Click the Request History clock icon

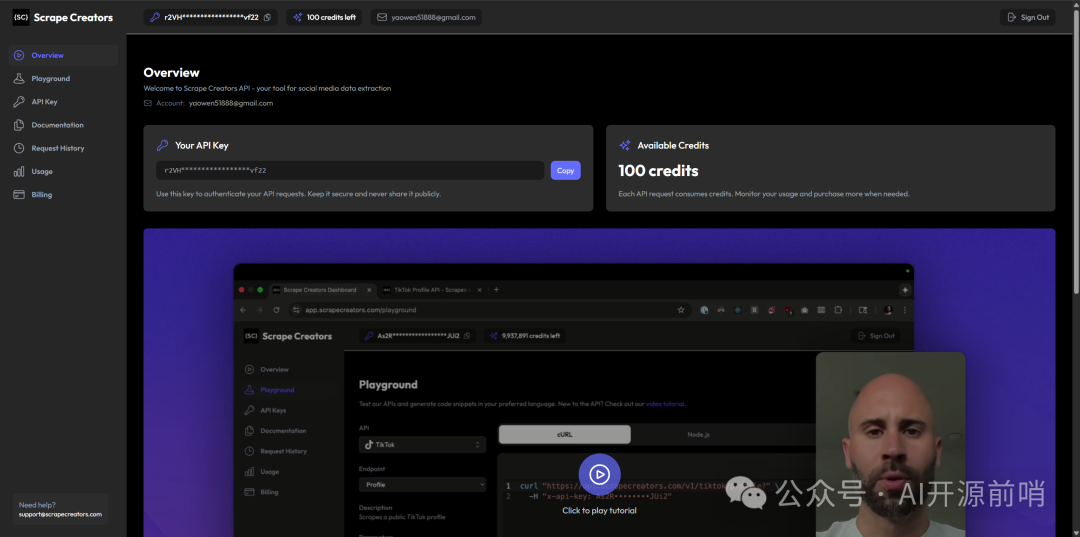[x=19, y=148]
